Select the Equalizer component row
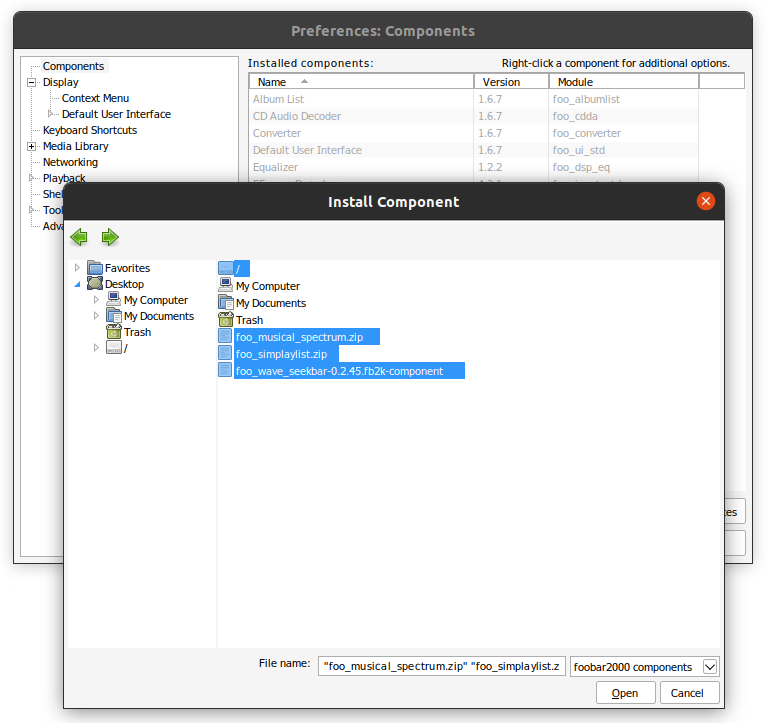Image resolution: width=770 pixels, height=723 pixels. tap(473, 167)
